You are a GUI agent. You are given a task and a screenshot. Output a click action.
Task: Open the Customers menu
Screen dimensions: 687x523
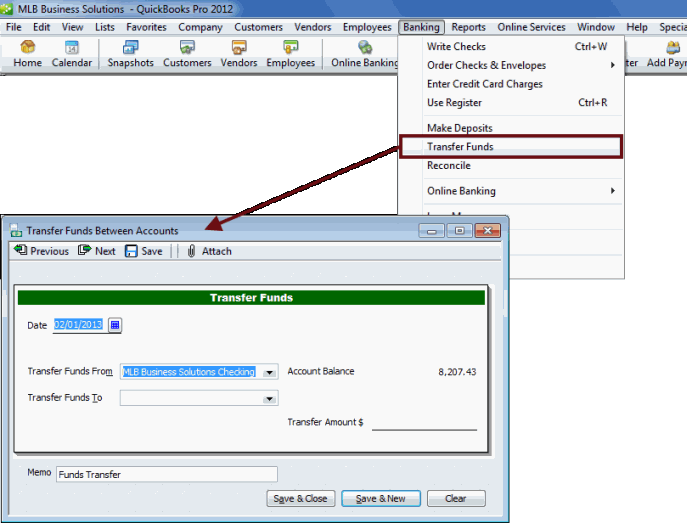click(258, 27)
